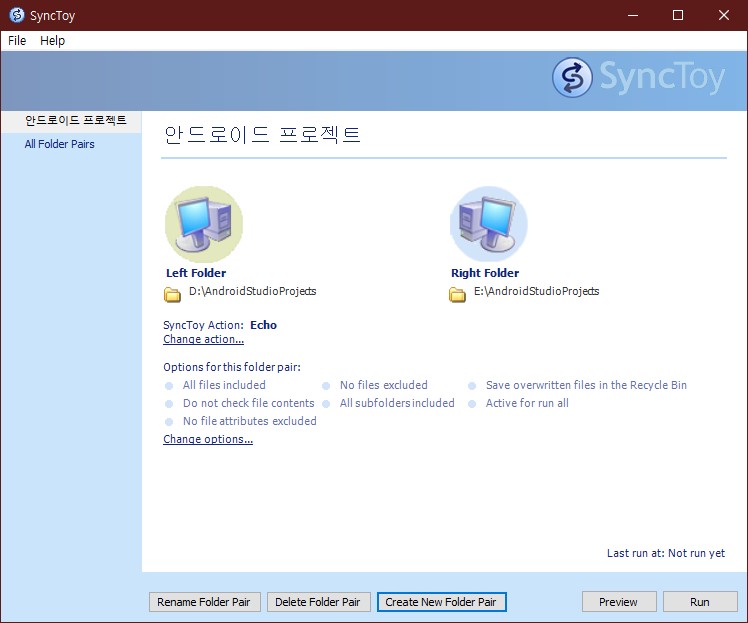Click the Left Folder heading label
Screen dimensions: 748x623
pos(196,273)
